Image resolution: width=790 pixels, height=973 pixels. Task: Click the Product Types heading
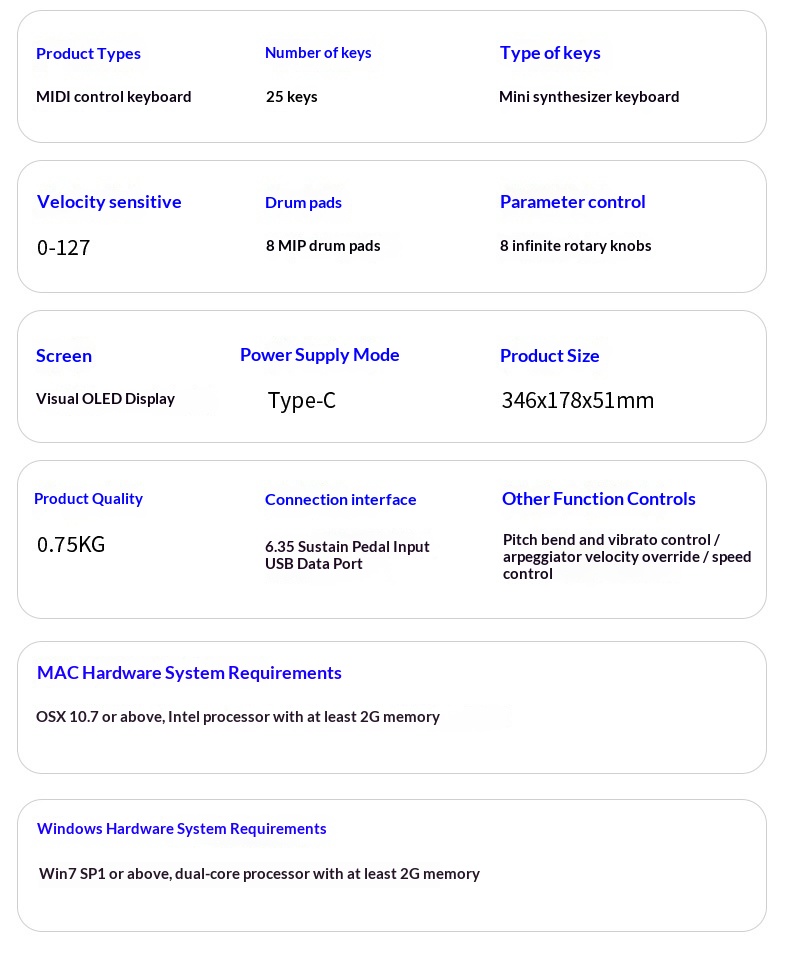click(x=88, y=54)
